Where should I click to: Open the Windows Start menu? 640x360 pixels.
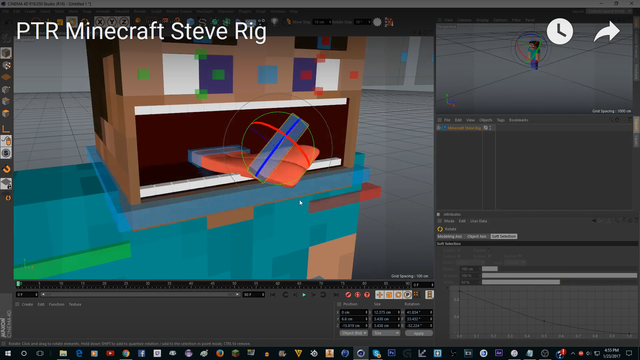(x=8, y=353)
